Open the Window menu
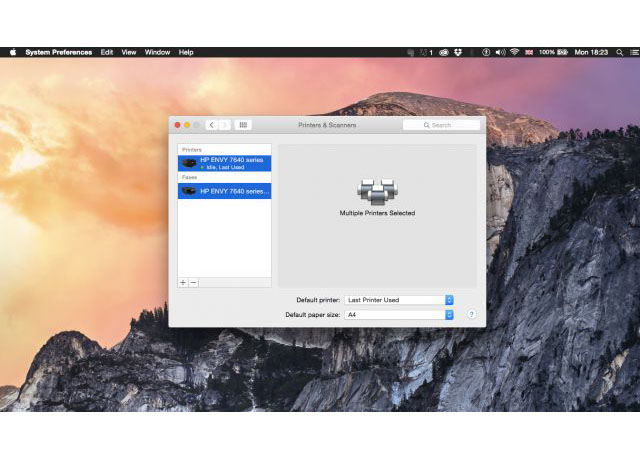The width and height of the screenshot is (640, 460). [157, 52]
